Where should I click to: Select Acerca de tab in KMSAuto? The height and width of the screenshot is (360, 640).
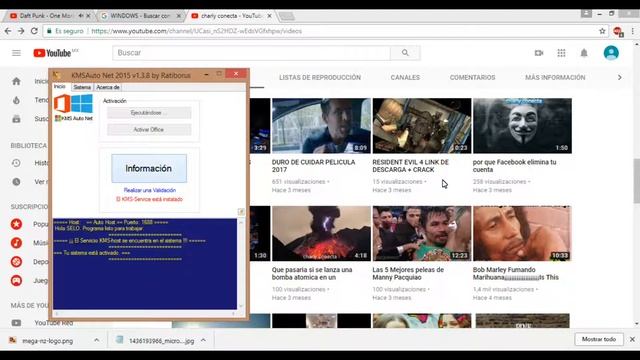[108, 87]
